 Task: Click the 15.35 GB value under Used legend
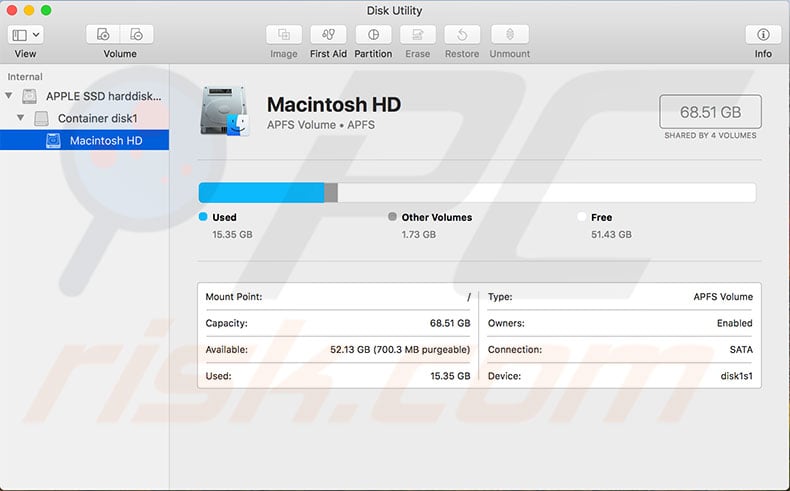(x=232, y=235)
